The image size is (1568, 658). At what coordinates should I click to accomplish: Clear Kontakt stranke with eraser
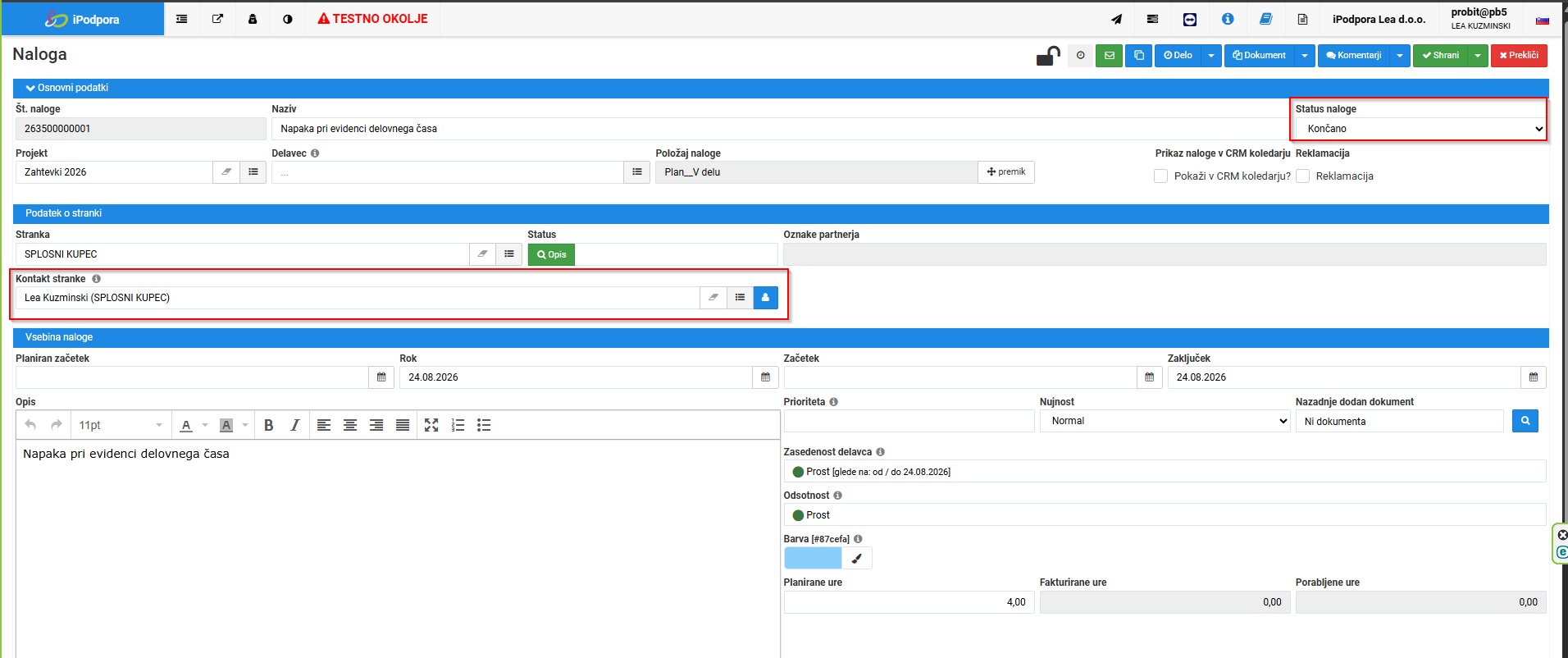click(x=713, y=298)
